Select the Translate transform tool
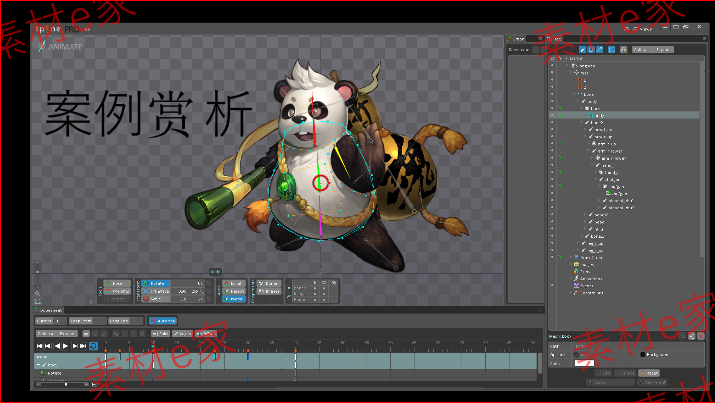This screenshot has width=715, height=403. (155, 291)
